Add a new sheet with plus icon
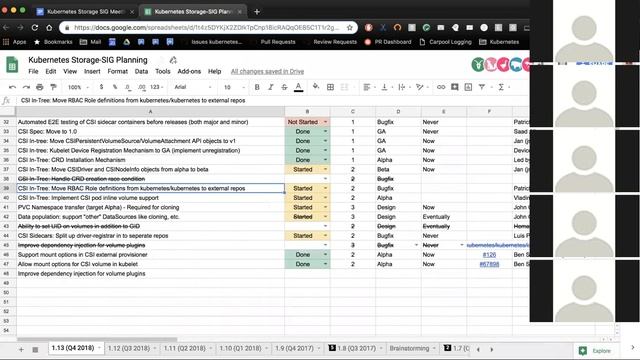This screenshot has width=640, height=360. tap(21, 349)
